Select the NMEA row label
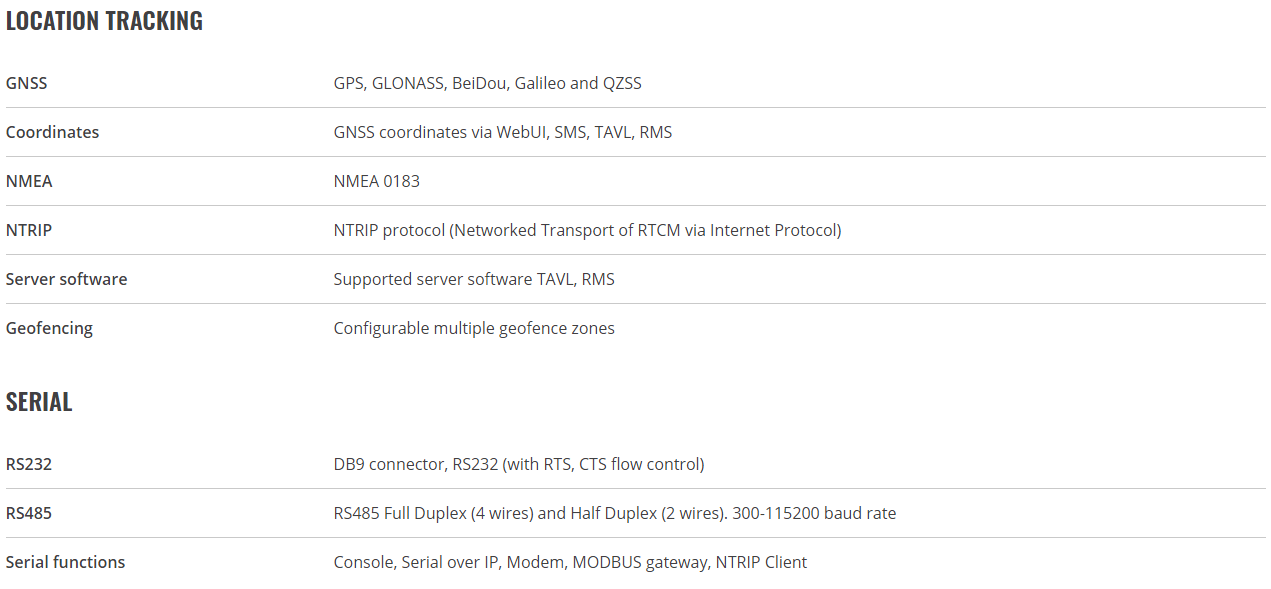This screenshot has width=1271, height=589. click(x=29, y=181)
